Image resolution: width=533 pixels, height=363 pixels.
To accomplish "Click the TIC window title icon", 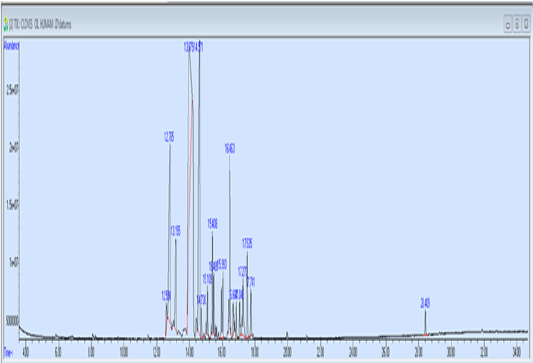I will click(6, 24).
